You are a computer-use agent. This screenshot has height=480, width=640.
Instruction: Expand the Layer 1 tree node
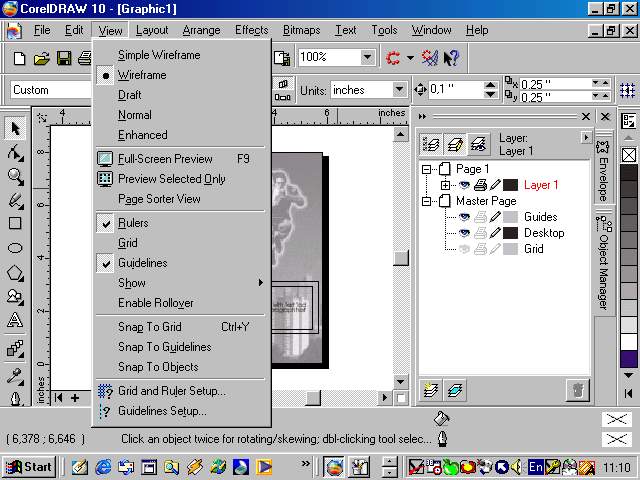coord(445,185)
